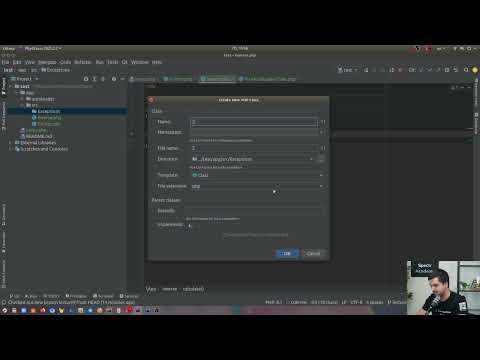
Task: Click the UTF-8 encoding in the status bar
Action: point(356,302)
